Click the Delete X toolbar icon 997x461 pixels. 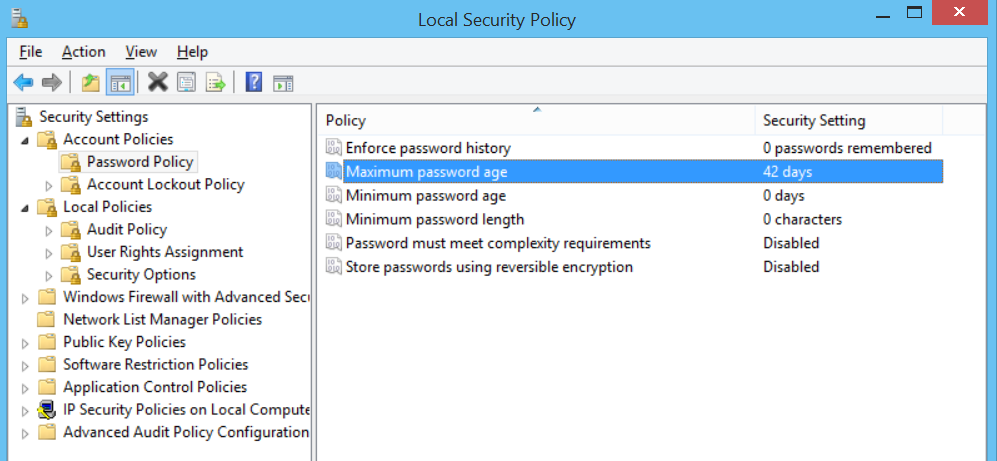pyautogui.click(x=157, y=82)
